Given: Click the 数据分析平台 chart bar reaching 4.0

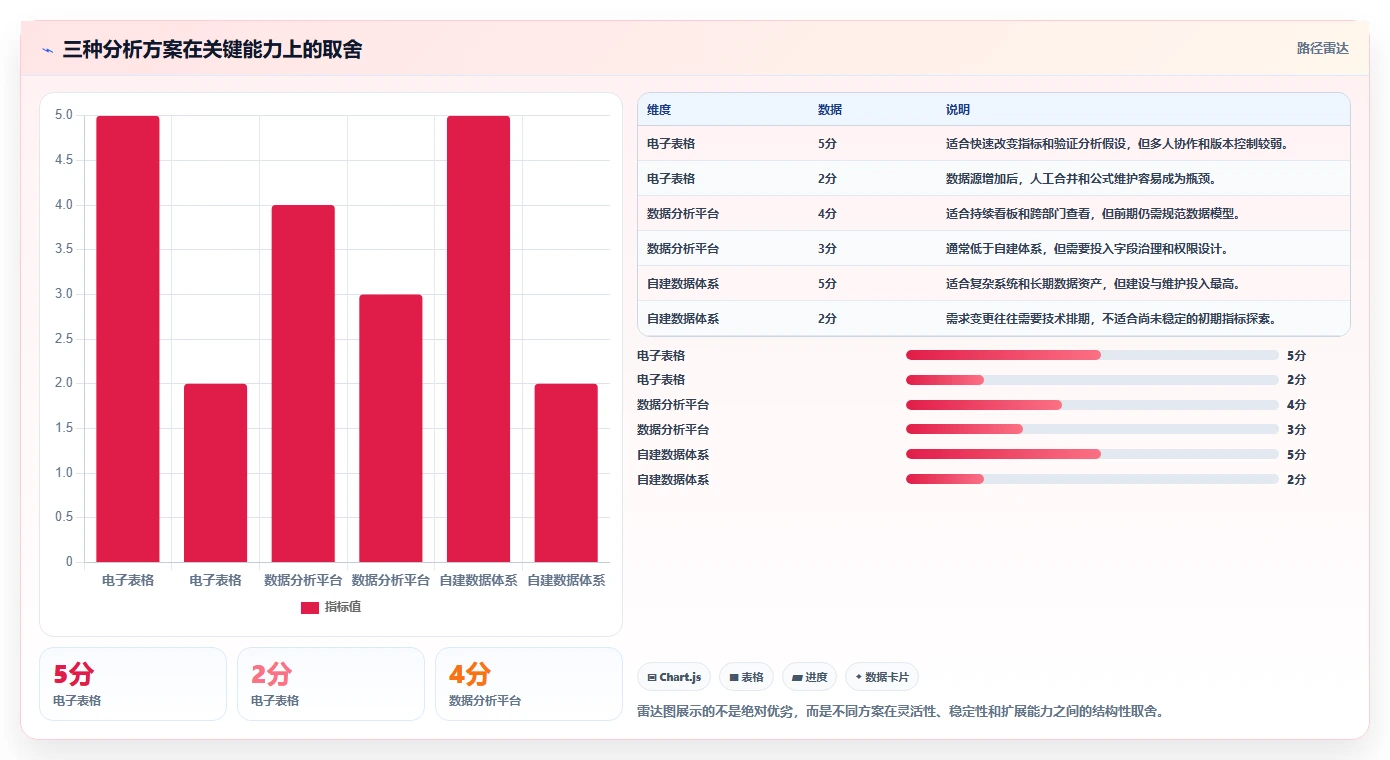Looking at the screenshot, I should pyautogui.click(x=303, y=384).
